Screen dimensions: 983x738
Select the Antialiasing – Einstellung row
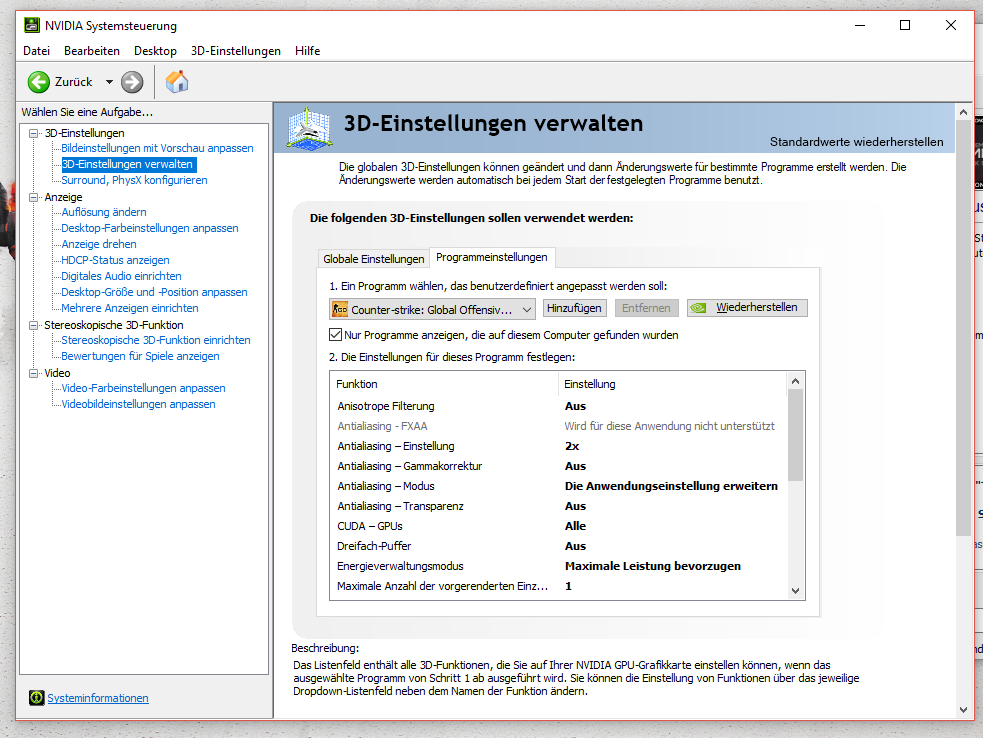pos(558,446)
